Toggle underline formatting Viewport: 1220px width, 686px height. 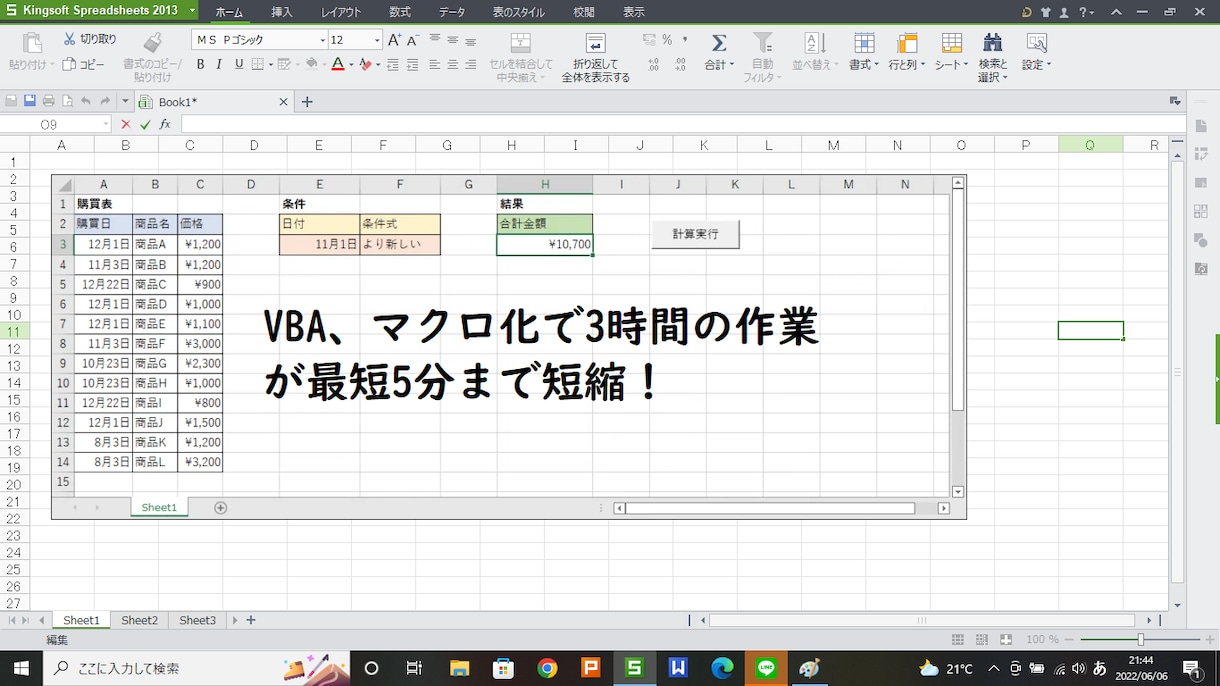click(239, 64)
